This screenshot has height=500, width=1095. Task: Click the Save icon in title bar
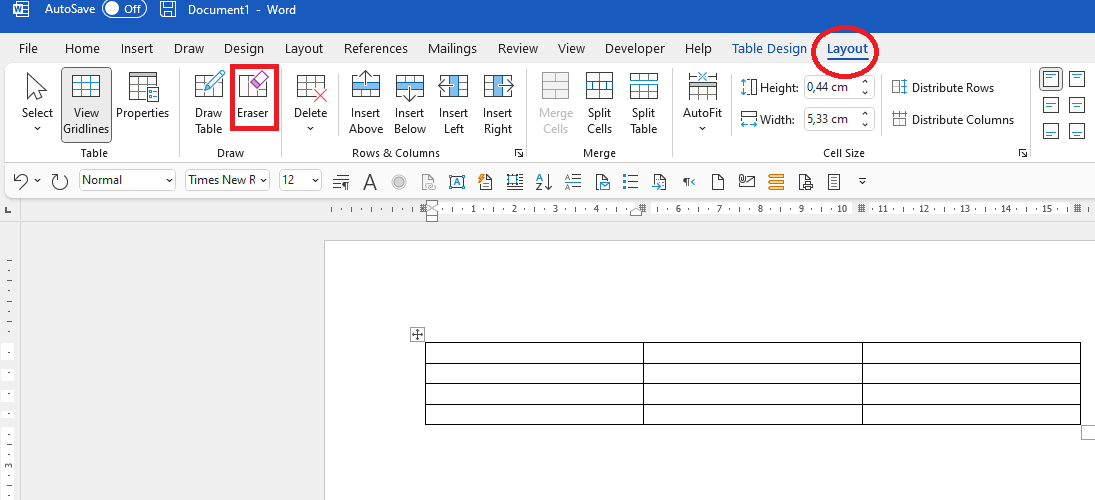168,10
